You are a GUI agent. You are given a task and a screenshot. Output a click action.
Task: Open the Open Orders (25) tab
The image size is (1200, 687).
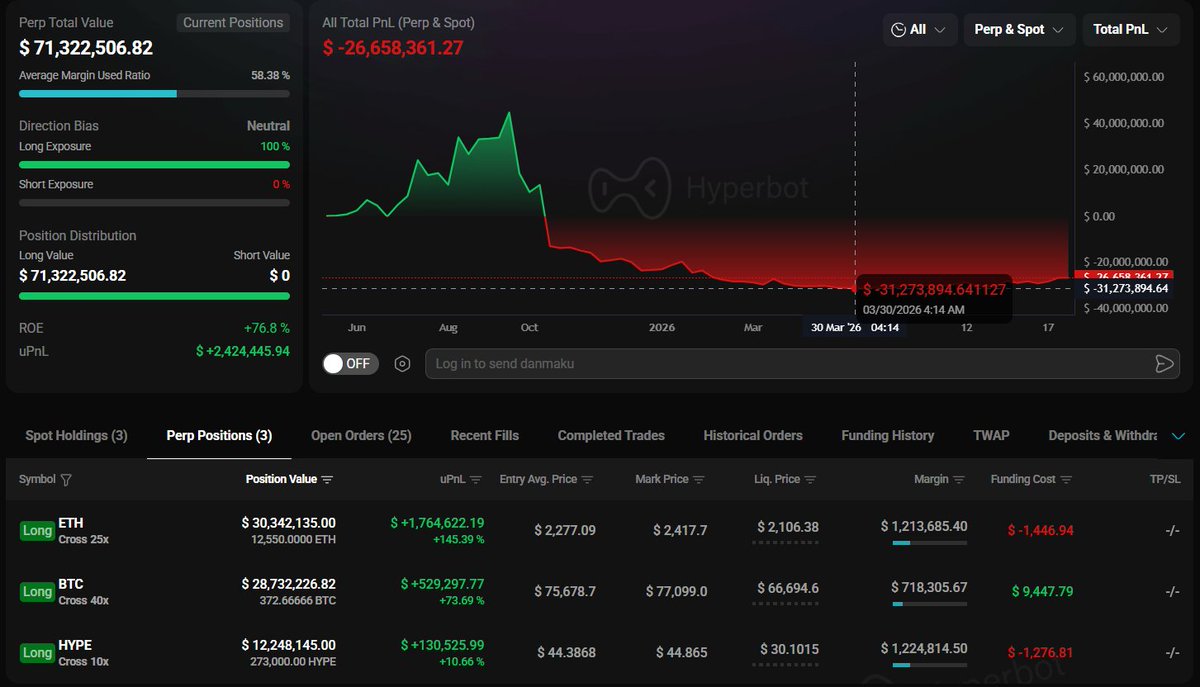coord(361,436)
